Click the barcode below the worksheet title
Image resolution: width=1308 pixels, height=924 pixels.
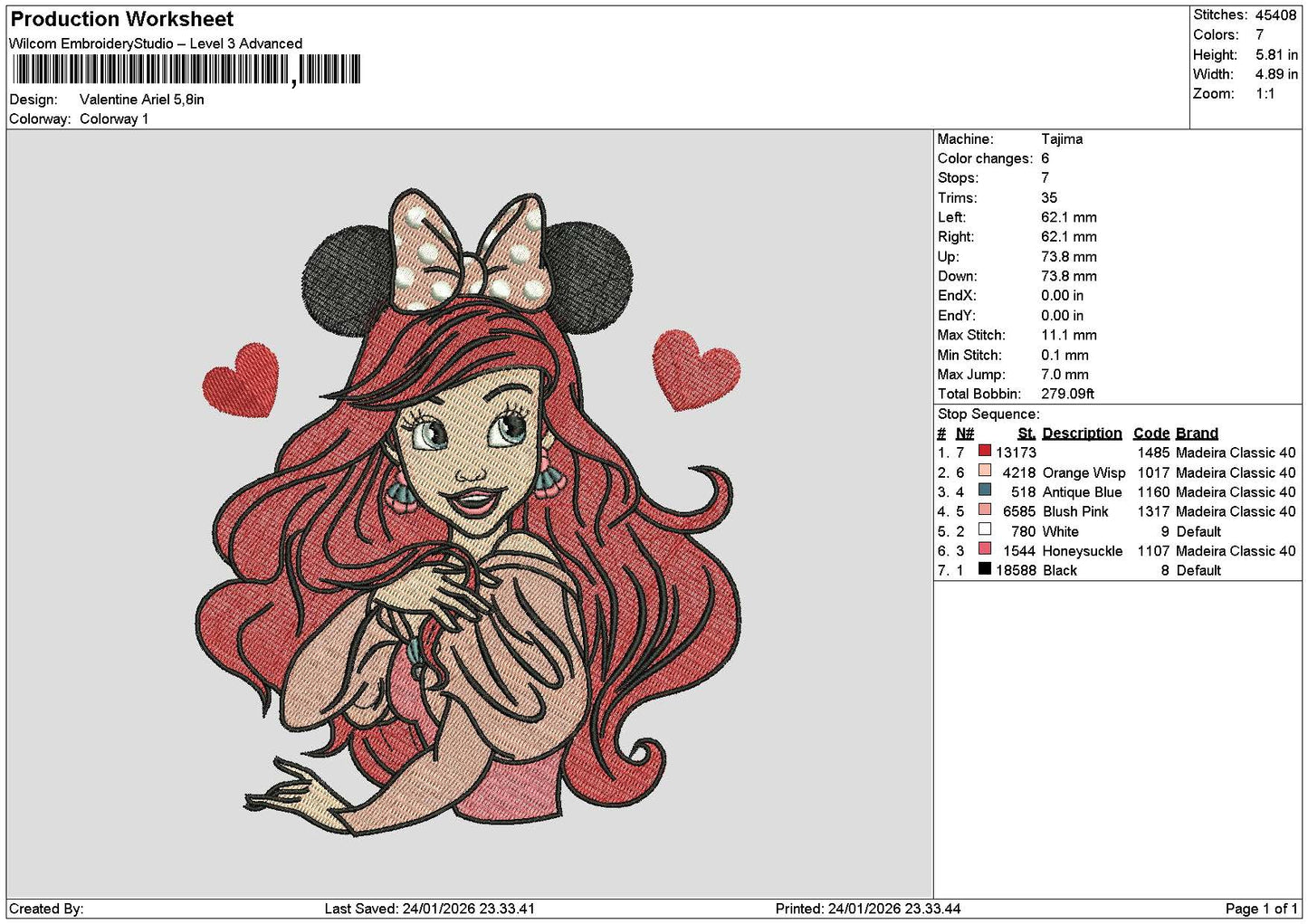tap(186, 70)
